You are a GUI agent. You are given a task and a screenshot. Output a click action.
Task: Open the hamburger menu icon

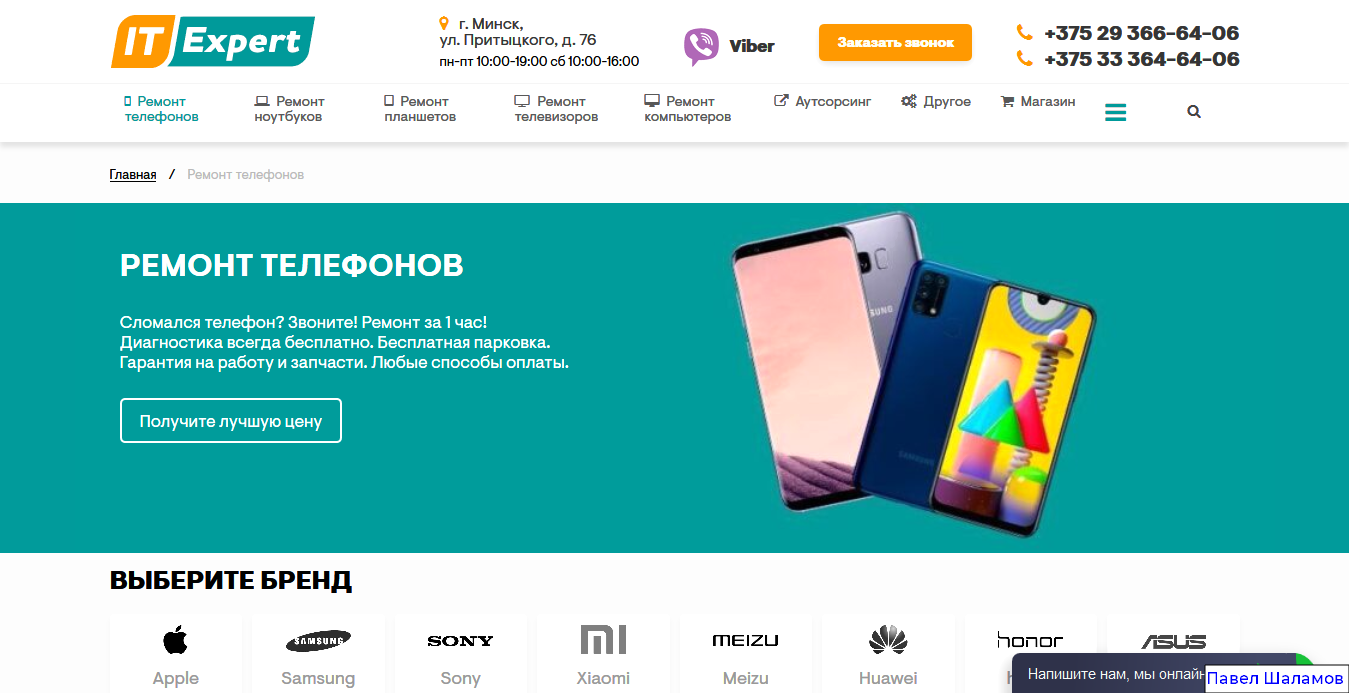coord(1115,112)
